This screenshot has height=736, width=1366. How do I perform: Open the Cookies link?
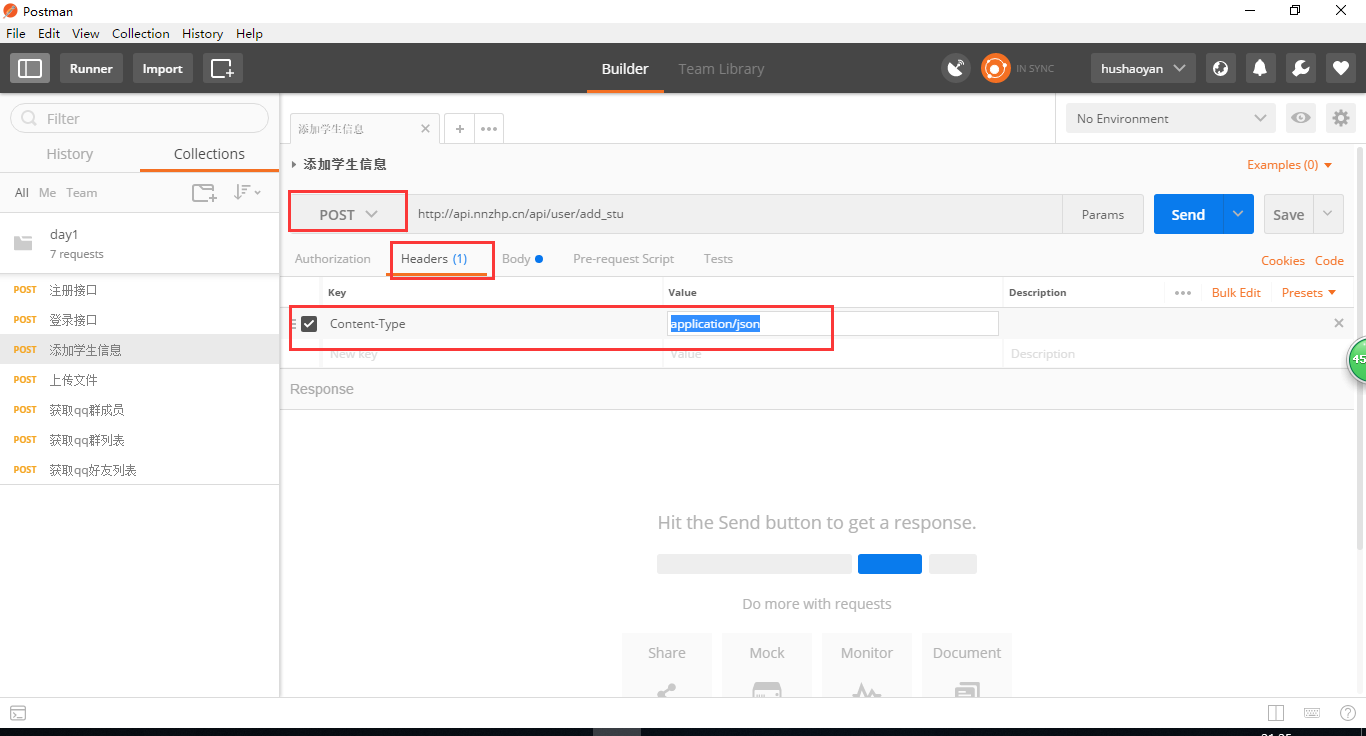point(1283,260)
